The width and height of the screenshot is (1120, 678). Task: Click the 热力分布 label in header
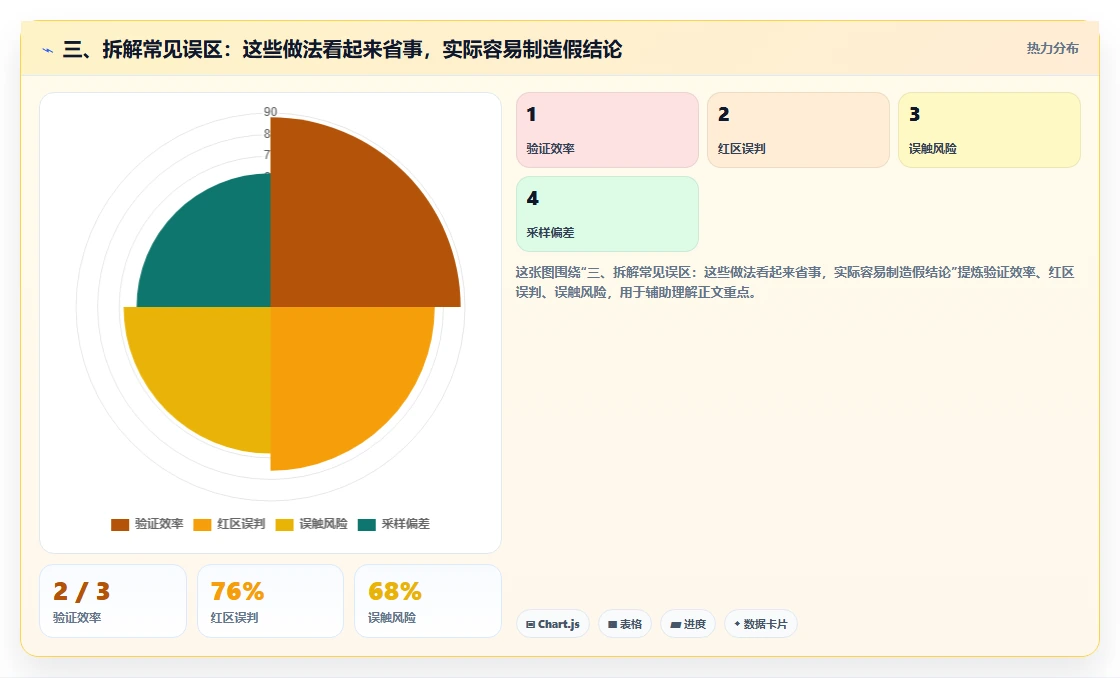pyautogui.click(x=1052, y=49)
